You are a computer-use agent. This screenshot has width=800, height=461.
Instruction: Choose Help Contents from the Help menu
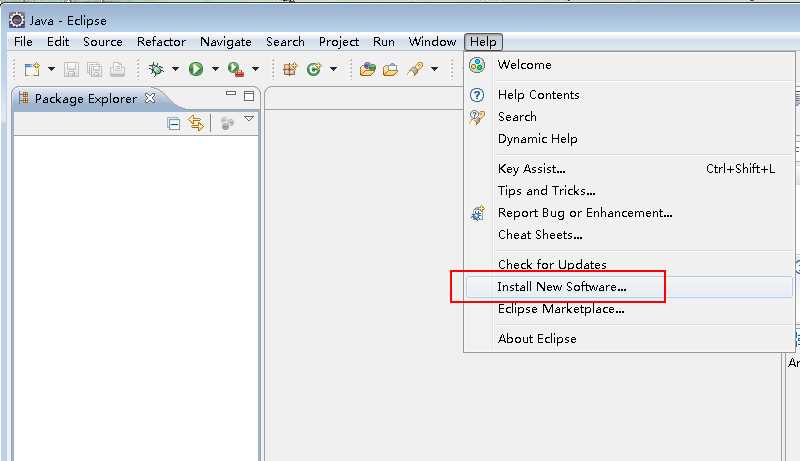(629, 95)
